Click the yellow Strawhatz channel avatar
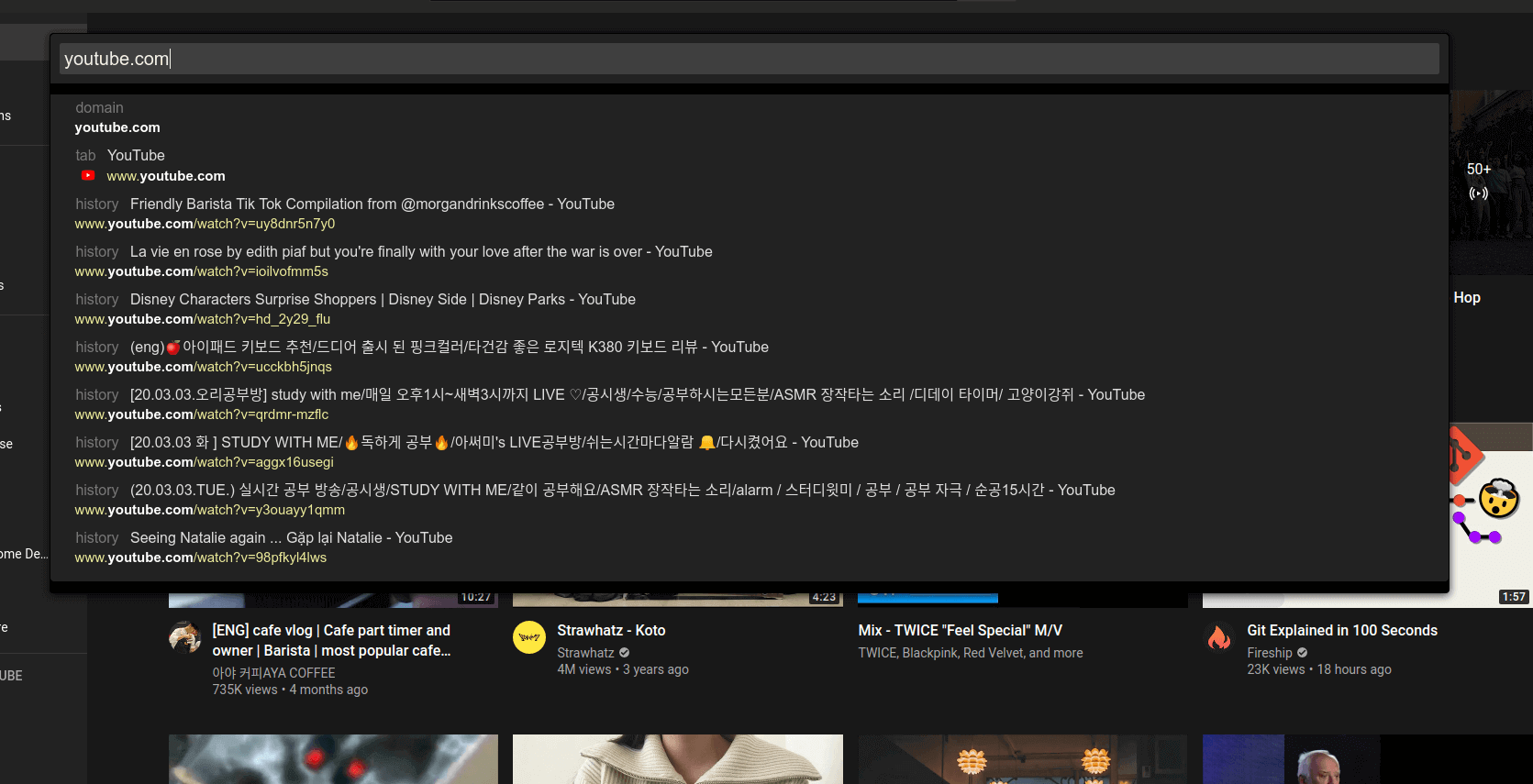 point(529,637)
